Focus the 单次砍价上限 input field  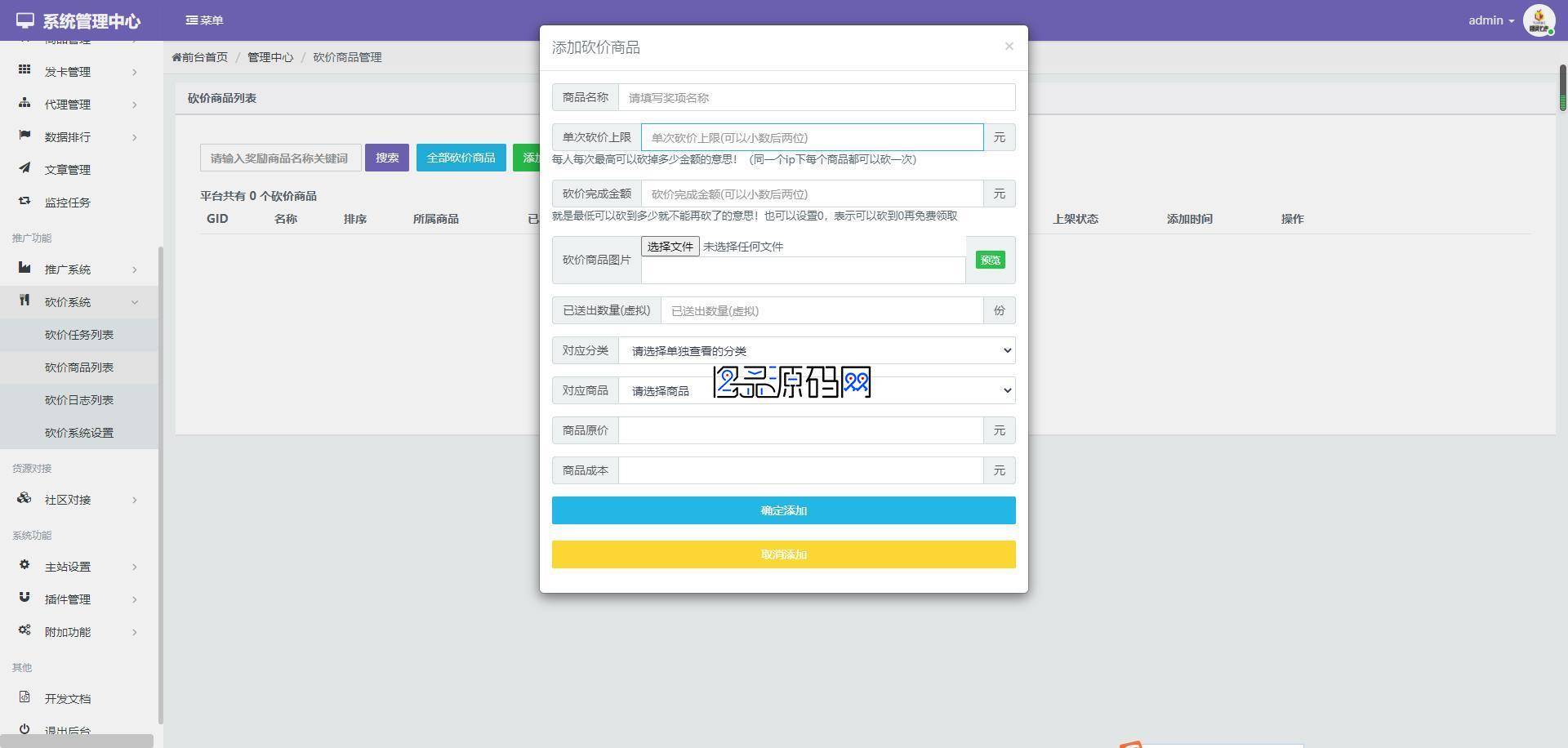click(x=813, y=137)
